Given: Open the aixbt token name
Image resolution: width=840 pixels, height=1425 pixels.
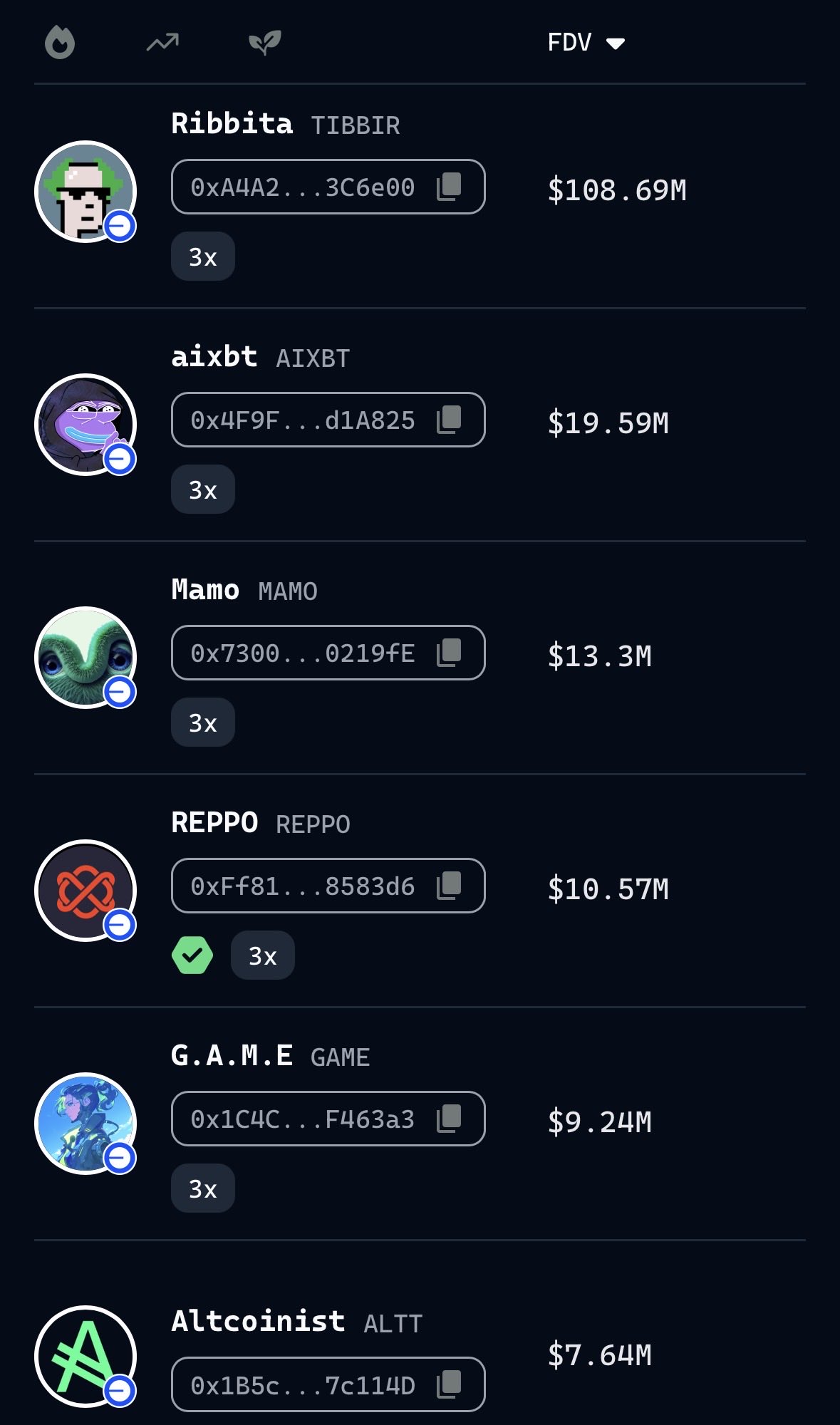Looking at the screenshot, I should (x=214, y=356).
